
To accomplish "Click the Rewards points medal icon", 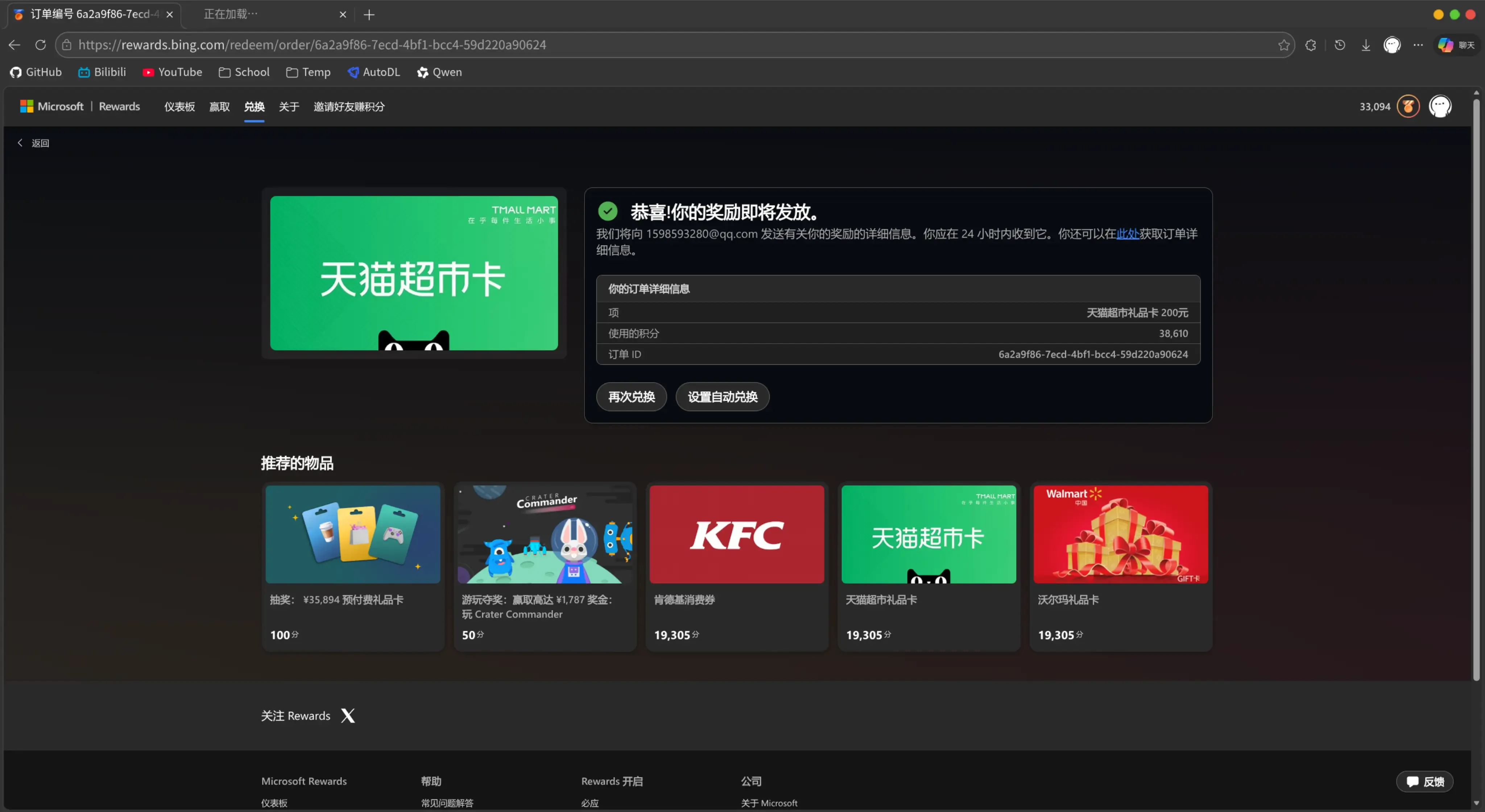I will 1408,107.
